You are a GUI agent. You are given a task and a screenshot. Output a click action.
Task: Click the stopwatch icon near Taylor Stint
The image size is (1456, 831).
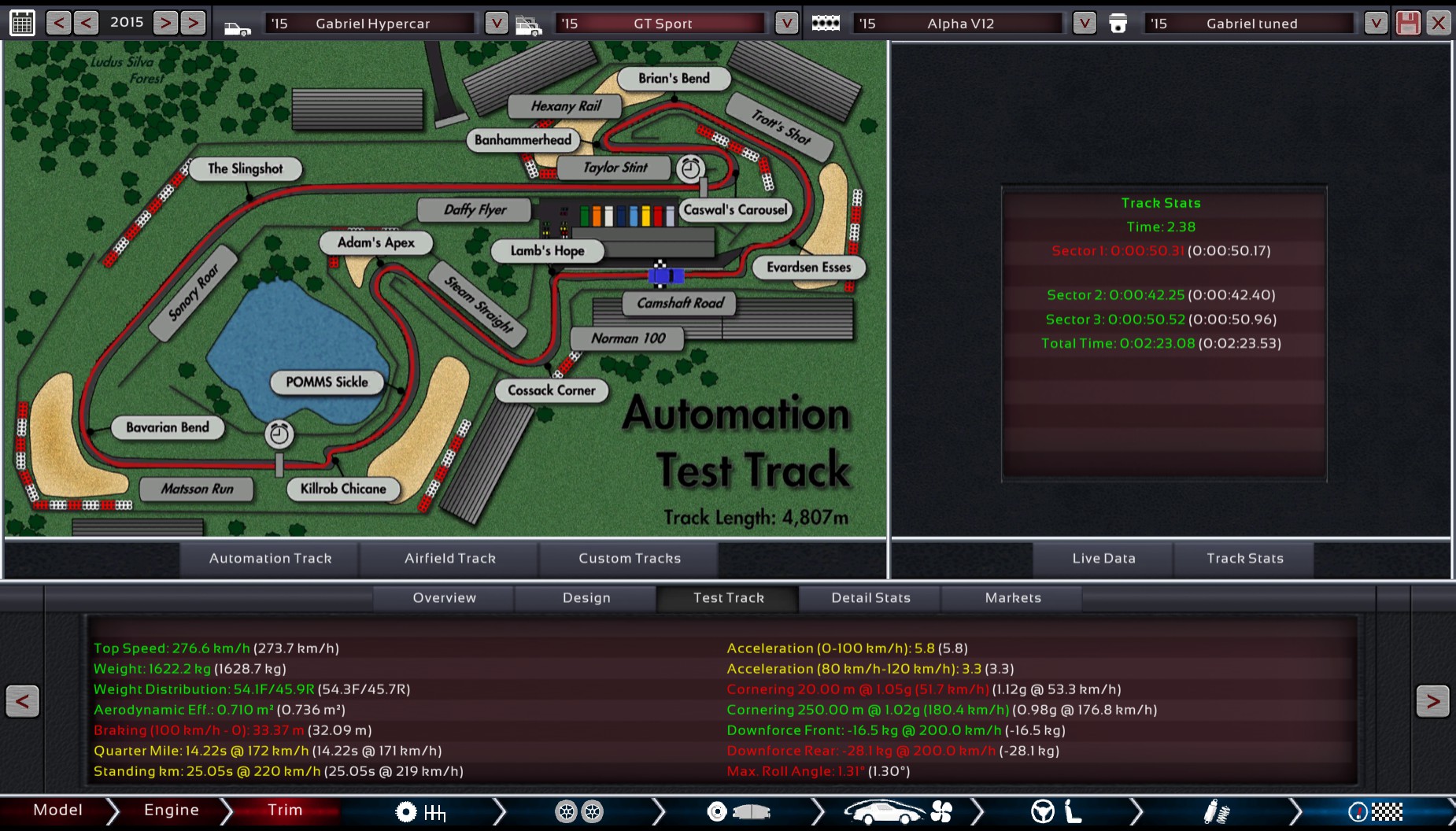coord(690,168)
